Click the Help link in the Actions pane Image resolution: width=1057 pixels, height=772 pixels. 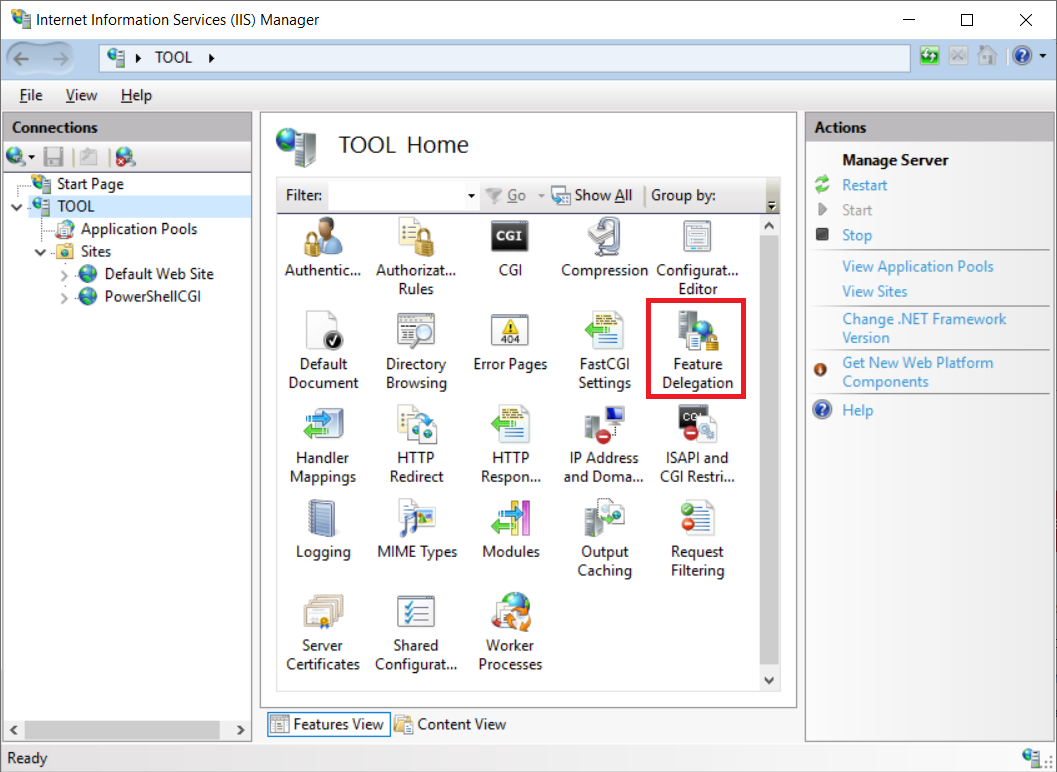pos(857,410)
